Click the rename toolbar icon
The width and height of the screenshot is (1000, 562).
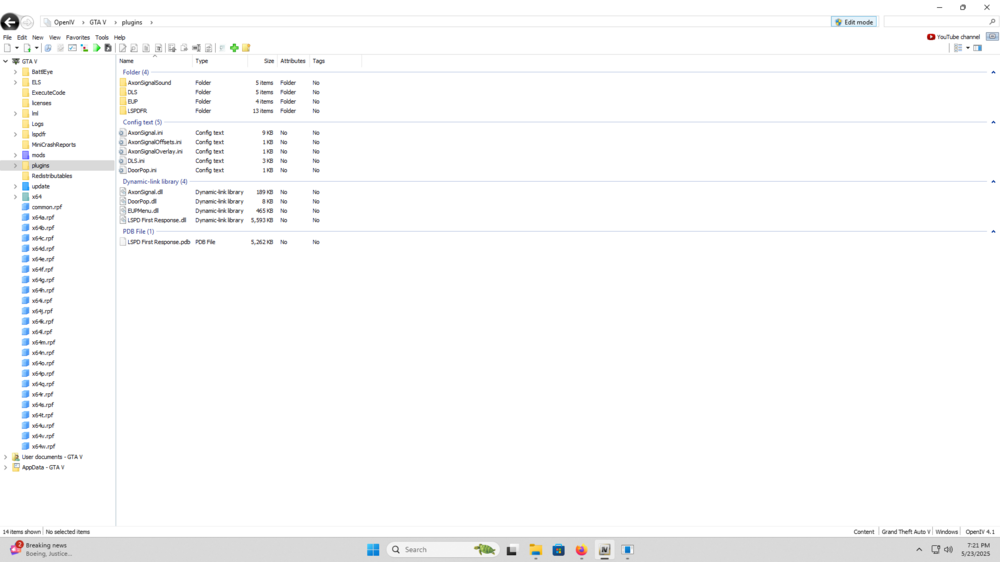coord(196,48)
